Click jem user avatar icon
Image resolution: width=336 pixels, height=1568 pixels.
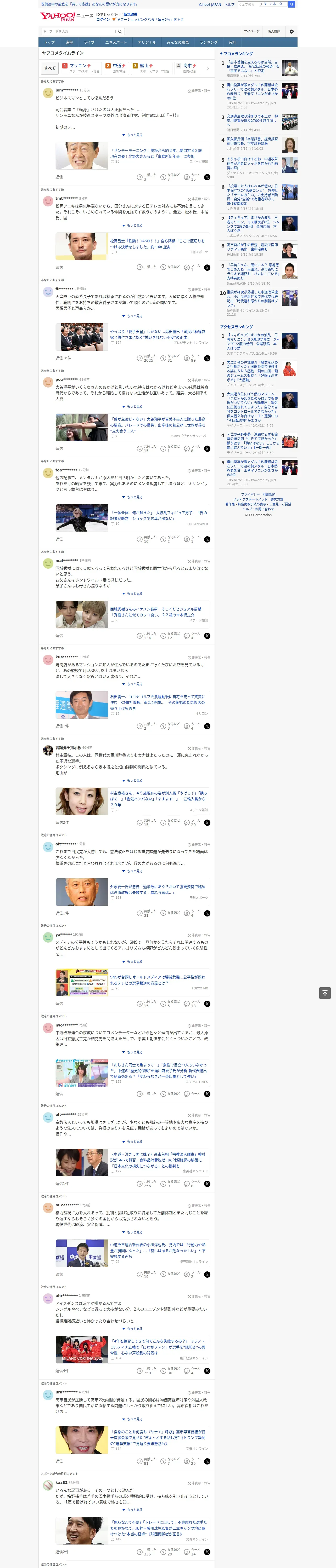(x=48, y=93)
